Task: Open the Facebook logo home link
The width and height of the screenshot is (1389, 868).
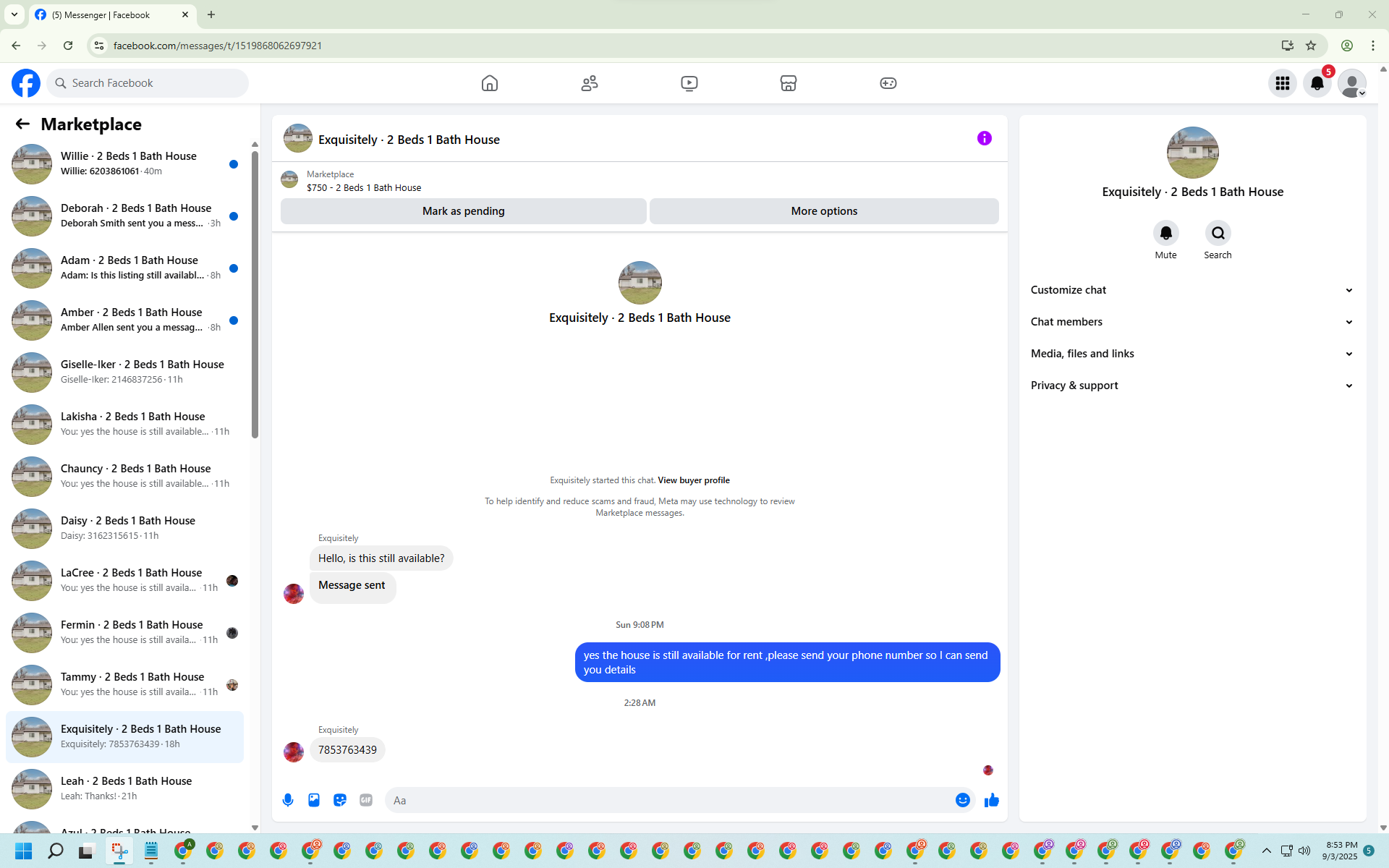Action: [26, 83]
